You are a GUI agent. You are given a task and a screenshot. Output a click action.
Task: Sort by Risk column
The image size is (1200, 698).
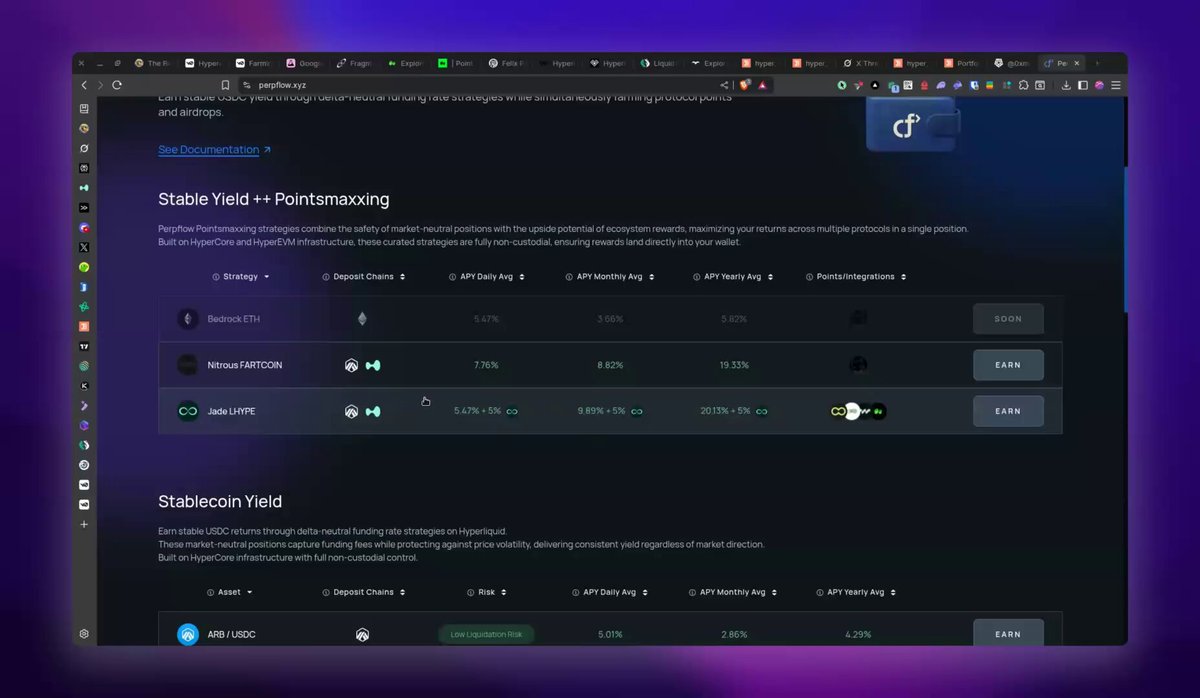(505, 592)
